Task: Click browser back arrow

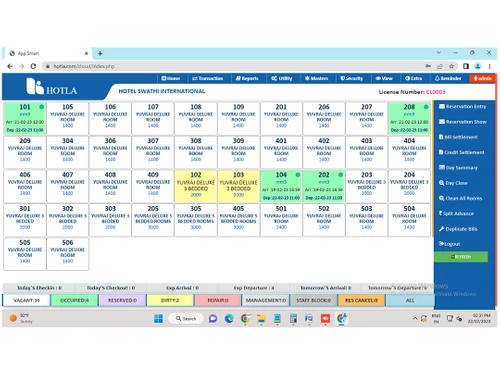Action: point(10,66)
